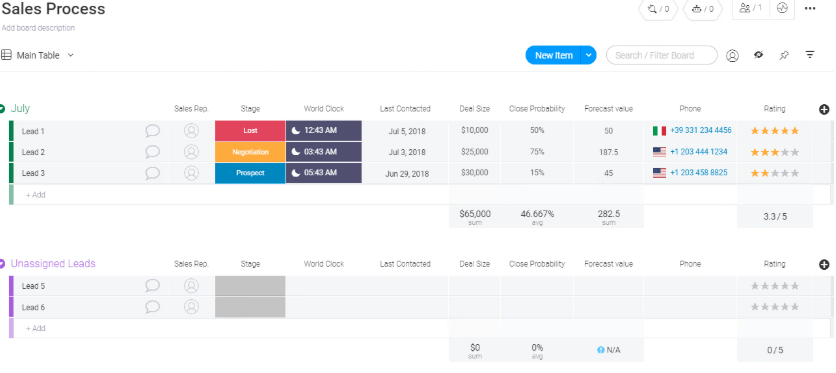Open the three-dots board menu

click(x=810, y=9)
